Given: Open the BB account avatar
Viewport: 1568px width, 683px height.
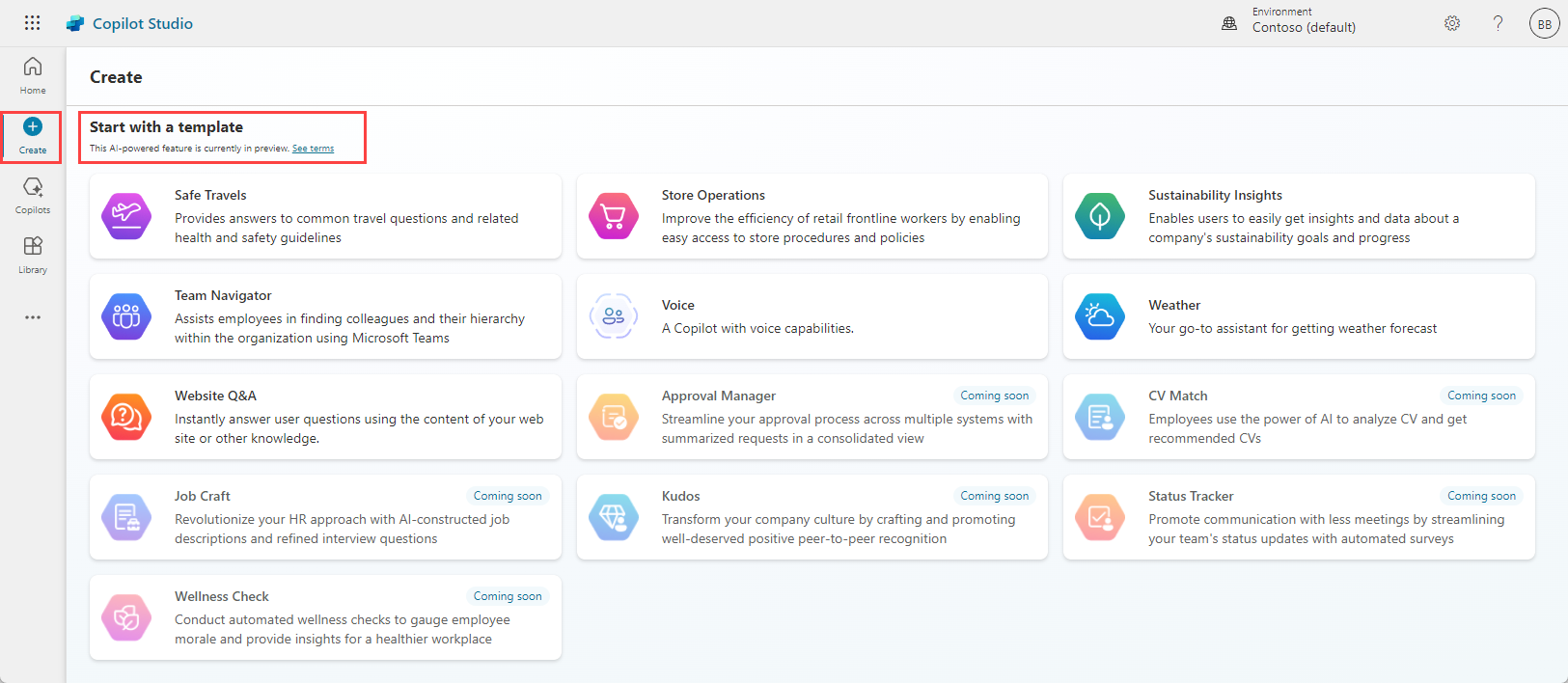Looking at the screenshot, I should 1544,23.
